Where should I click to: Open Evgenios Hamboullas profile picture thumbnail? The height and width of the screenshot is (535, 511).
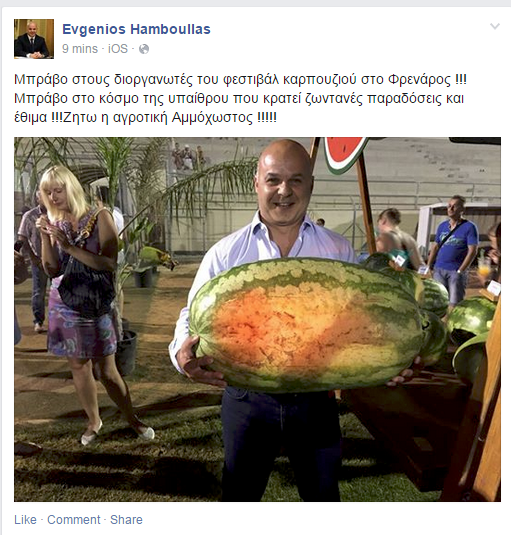pyautogui.click(x=34, y=39)
